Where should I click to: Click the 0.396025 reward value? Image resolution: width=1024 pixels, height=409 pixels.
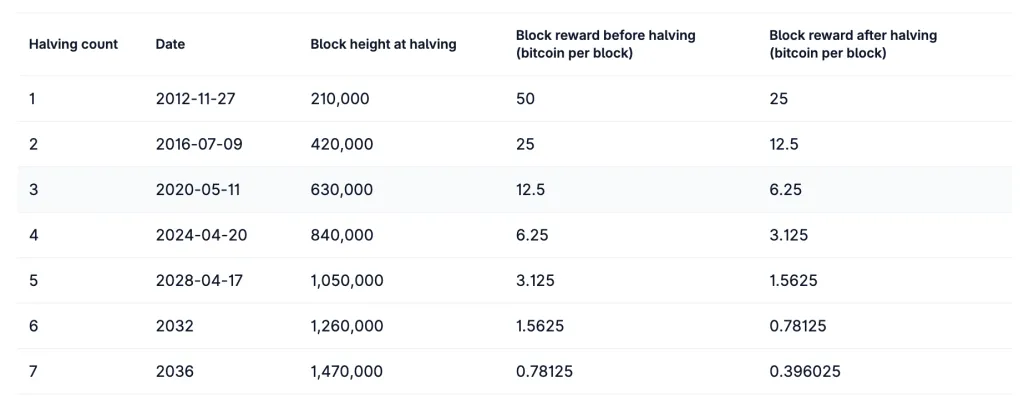click(x=805, y=372)
